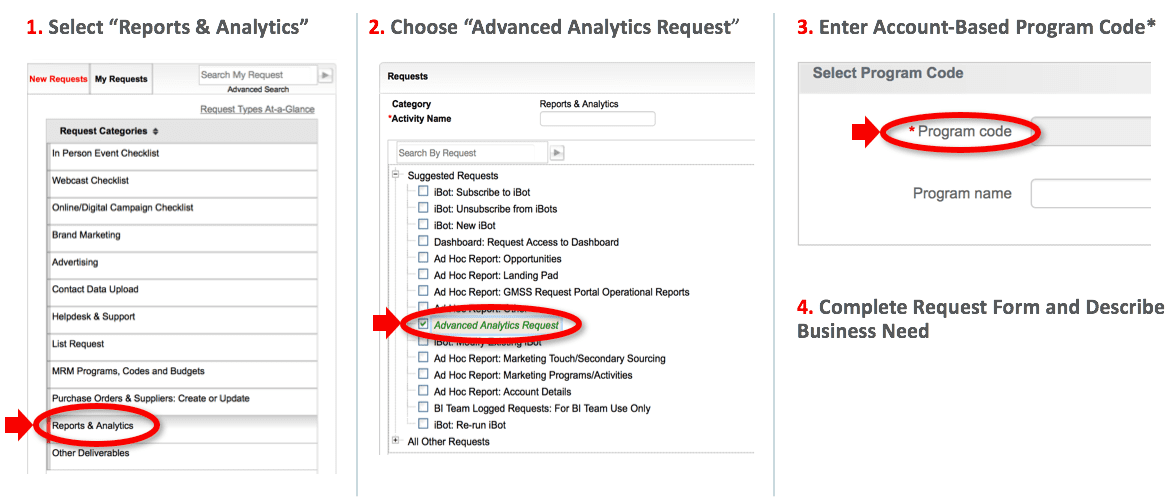Focus the Program name text field
Screen dimensions: 1174x503
coord(1090,193)
